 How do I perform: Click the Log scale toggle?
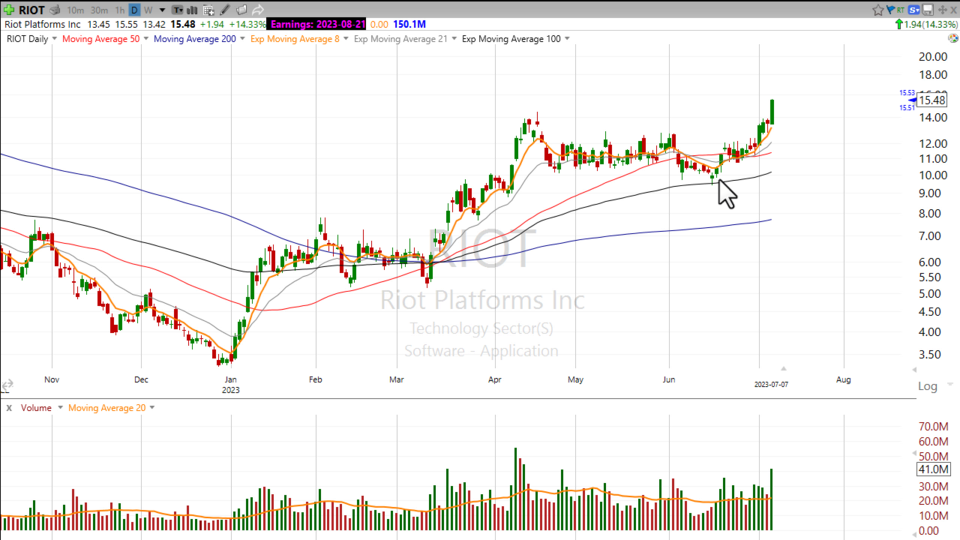(x=927, y=386)
